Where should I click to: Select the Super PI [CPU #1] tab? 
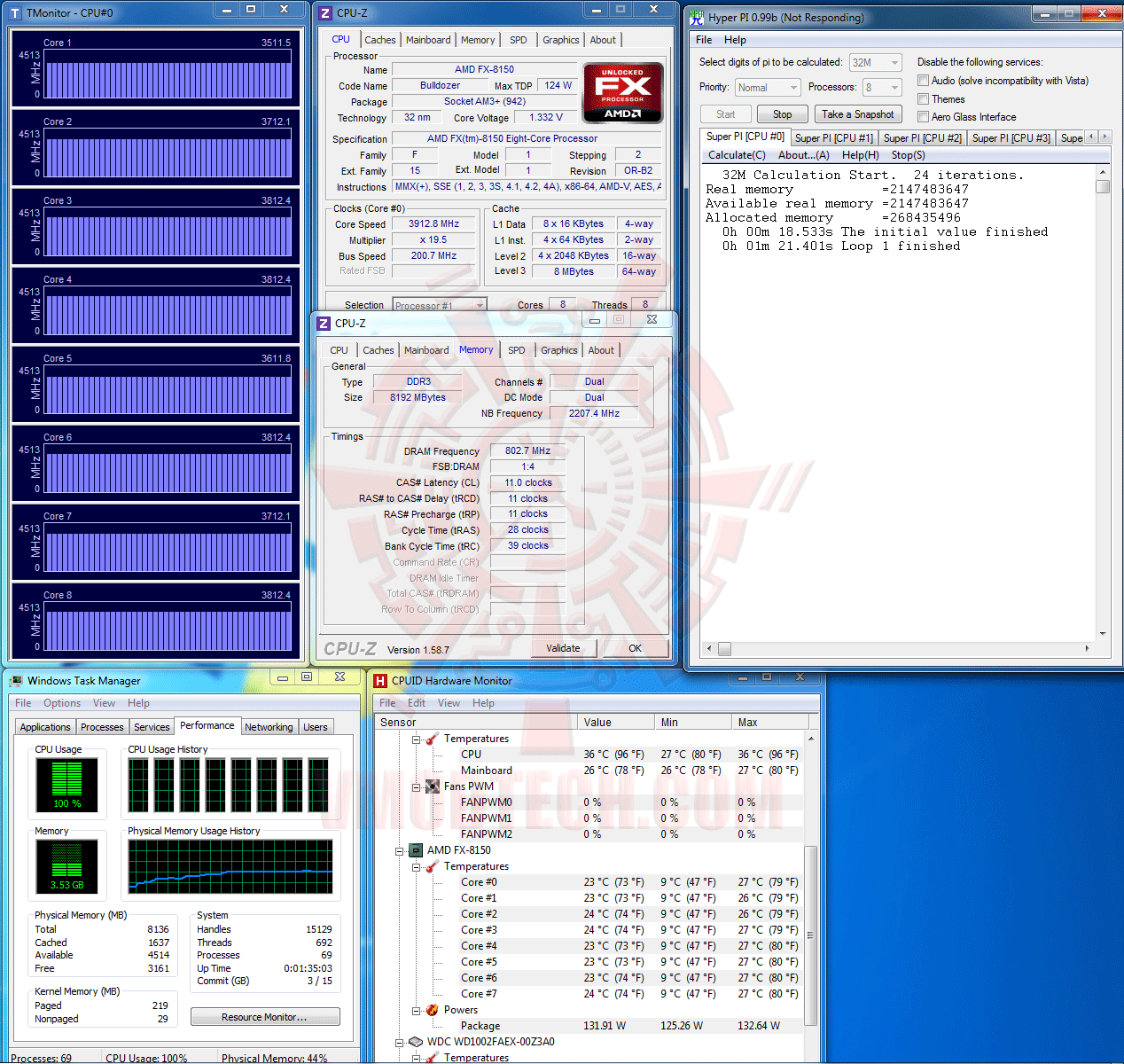[x=833, y=138]
